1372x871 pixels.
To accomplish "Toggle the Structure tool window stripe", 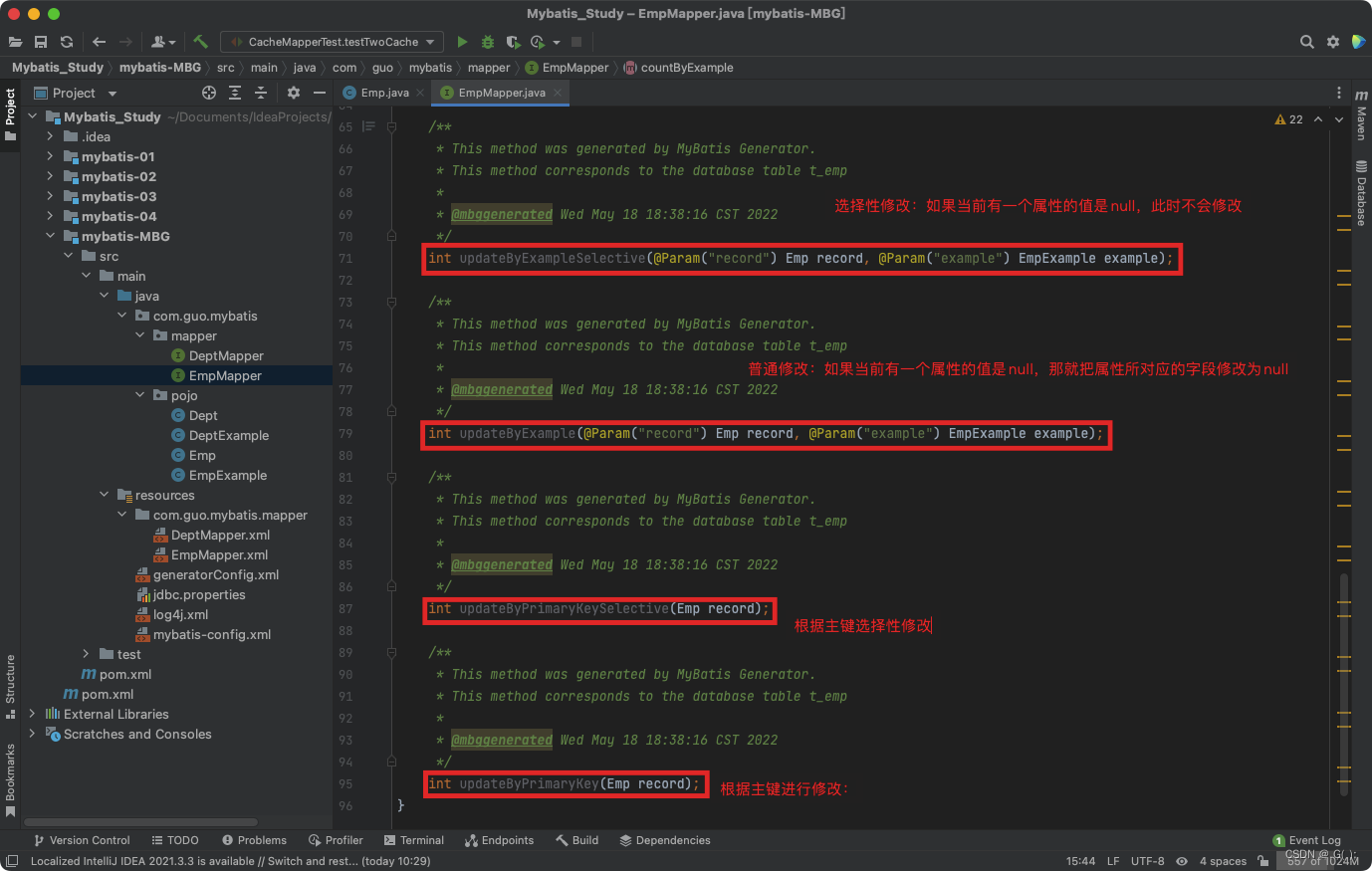I will 10,687.
